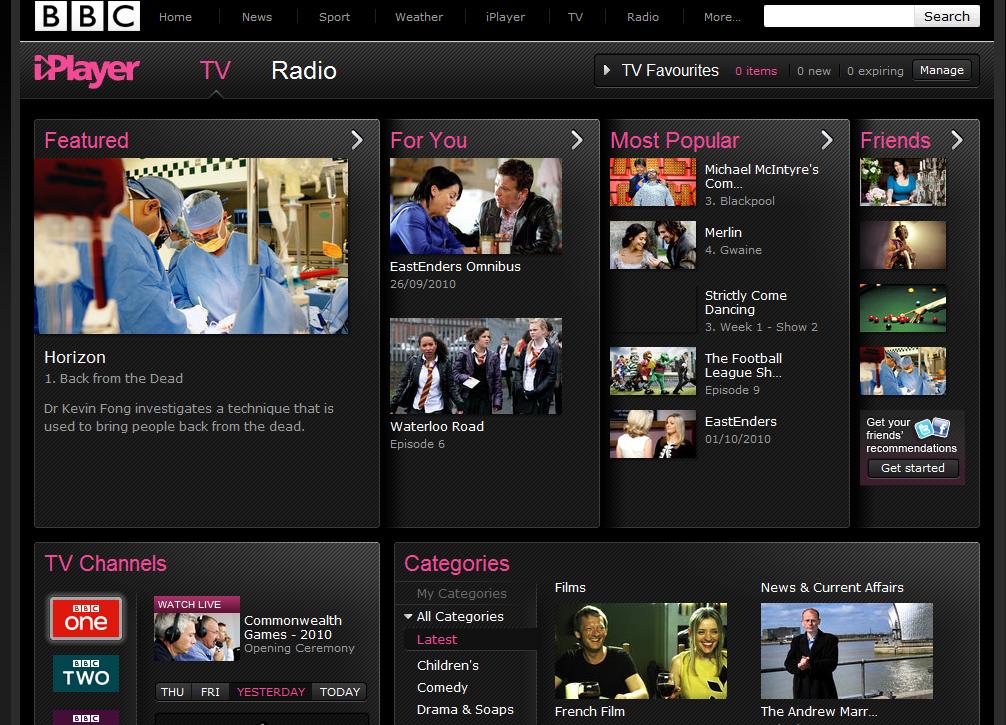Click the Manage favourites button

[941, 70]
